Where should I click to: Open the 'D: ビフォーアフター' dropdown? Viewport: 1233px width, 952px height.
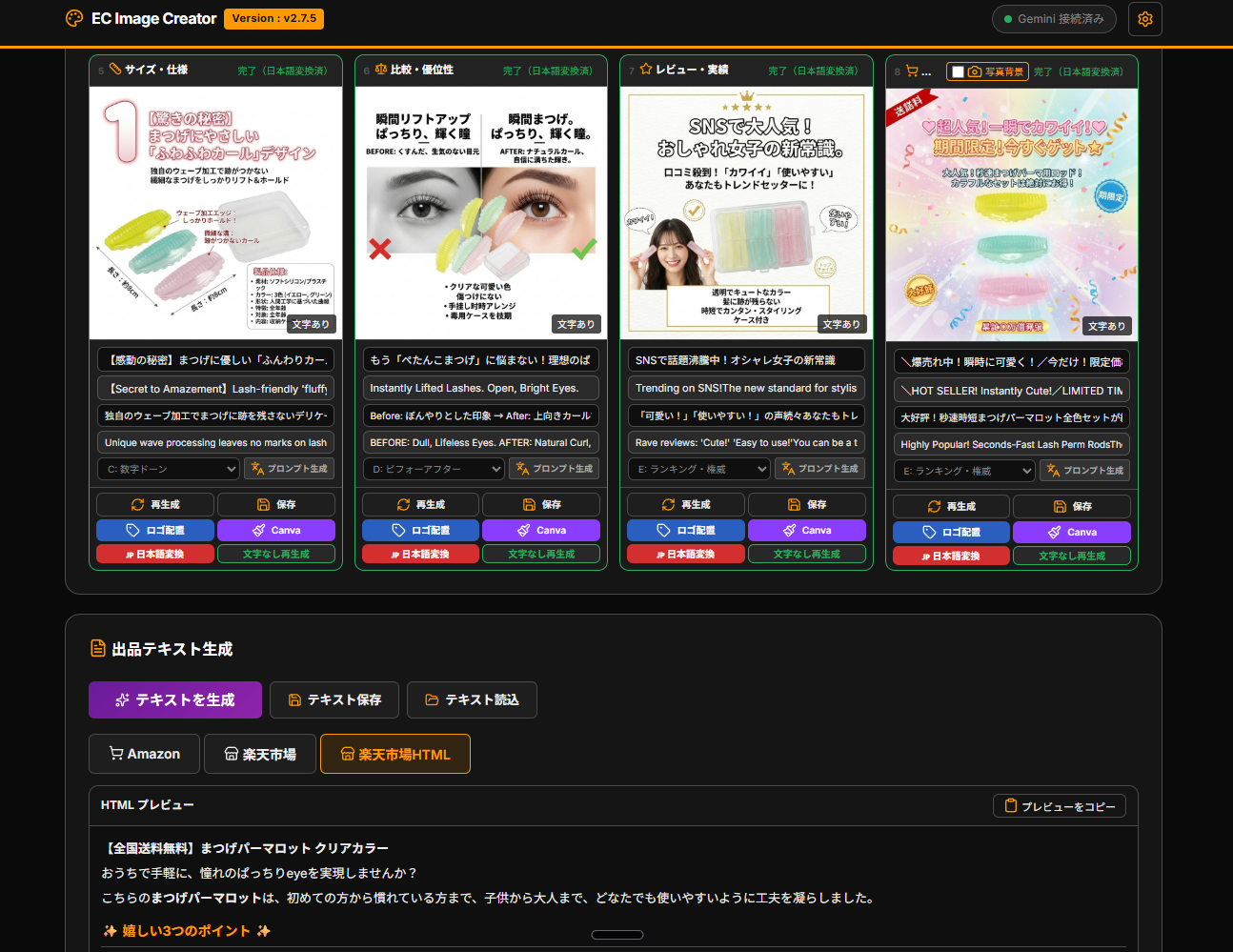pyautogui.click(x=433, y=469)
